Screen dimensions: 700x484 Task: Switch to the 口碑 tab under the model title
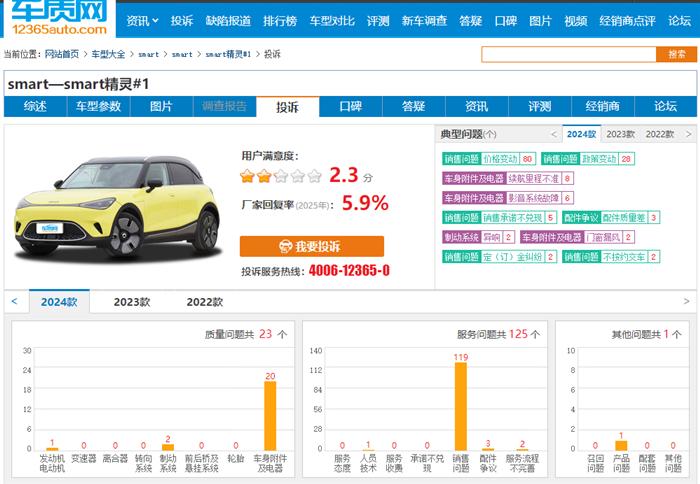click(350, 106)
